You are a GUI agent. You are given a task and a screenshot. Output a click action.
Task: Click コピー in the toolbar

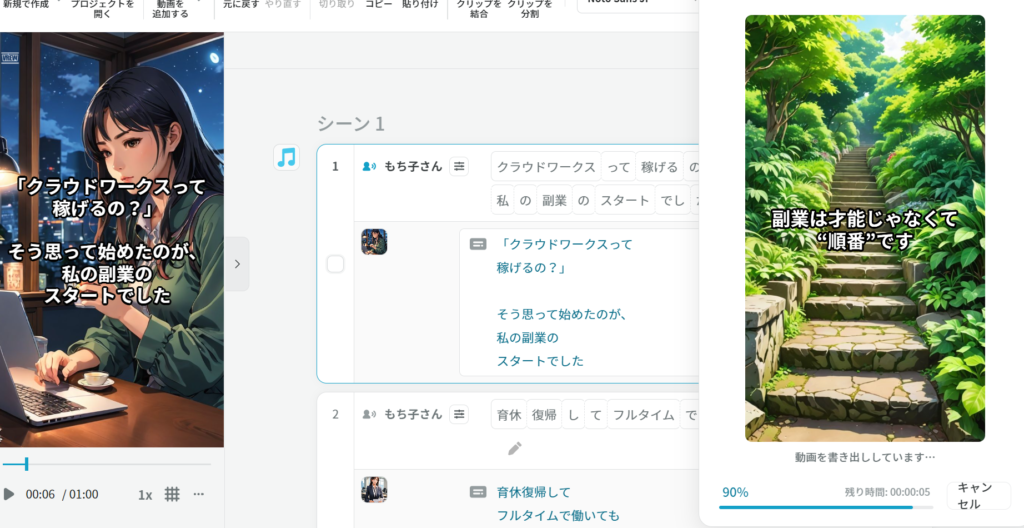tap(379, 5)
